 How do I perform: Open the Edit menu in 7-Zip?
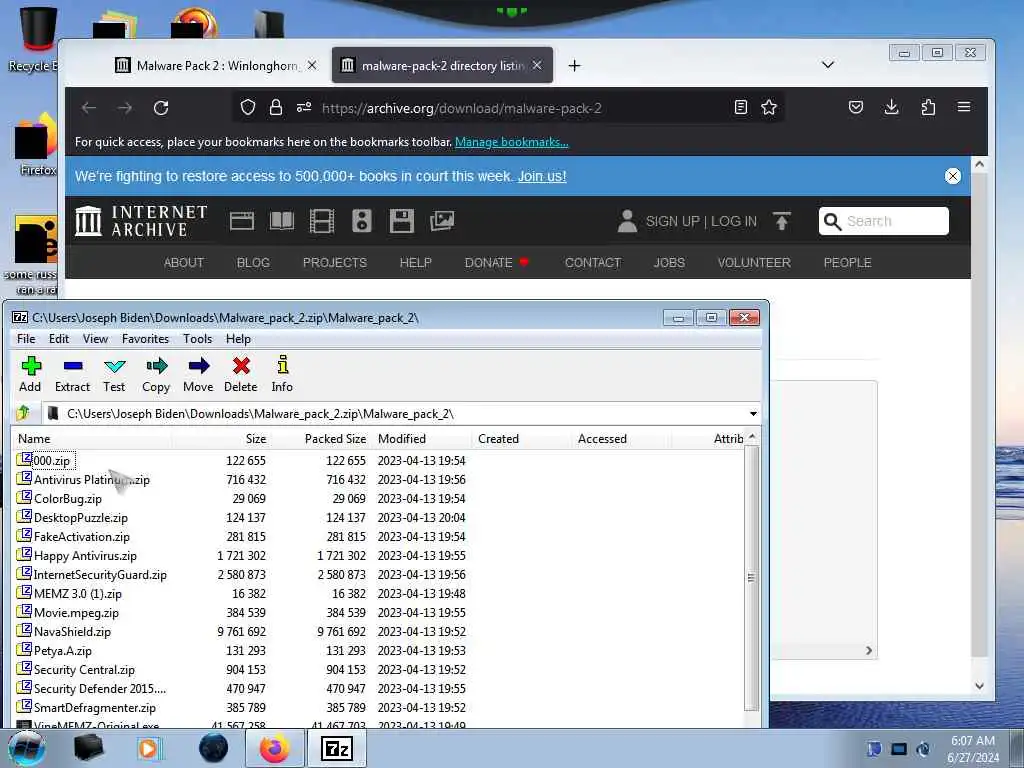pyautogui.click(x=59, y=339)
